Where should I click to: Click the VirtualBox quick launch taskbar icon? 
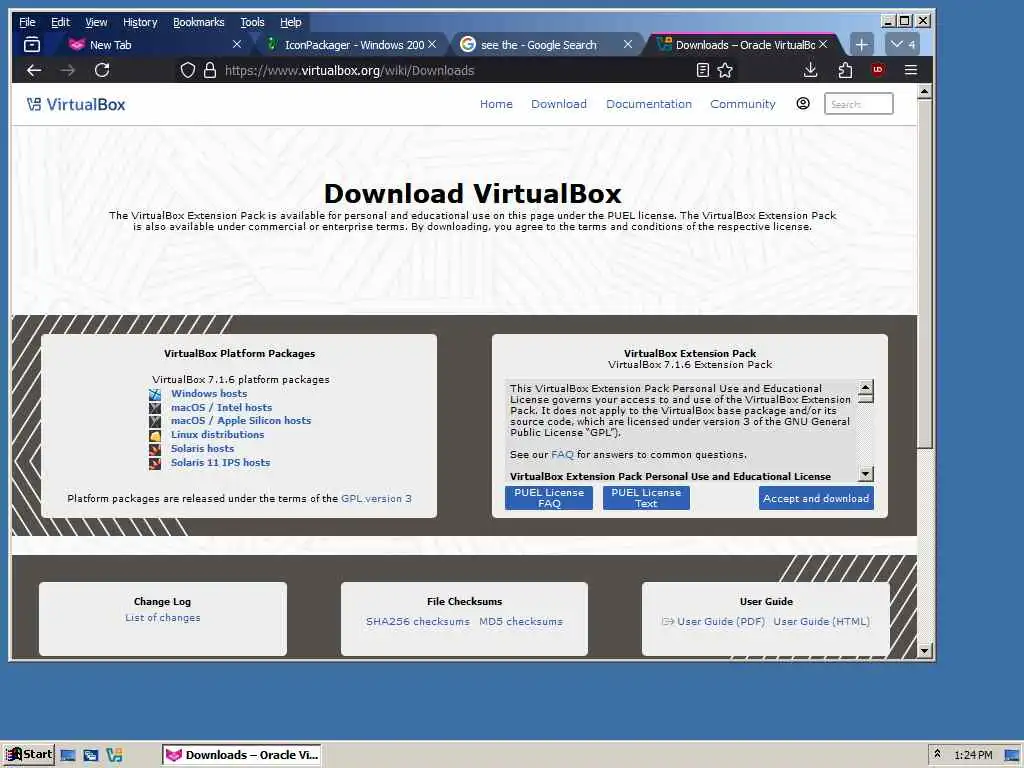114,756
